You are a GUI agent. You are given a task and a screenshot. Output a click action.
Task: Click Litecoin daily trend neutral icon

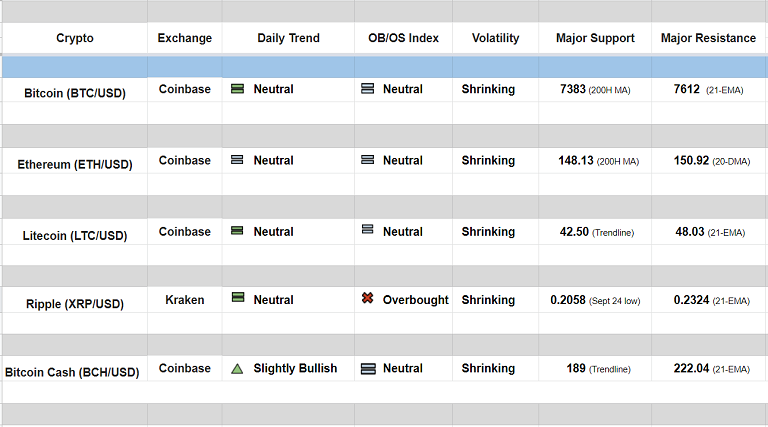click(238, 231)
